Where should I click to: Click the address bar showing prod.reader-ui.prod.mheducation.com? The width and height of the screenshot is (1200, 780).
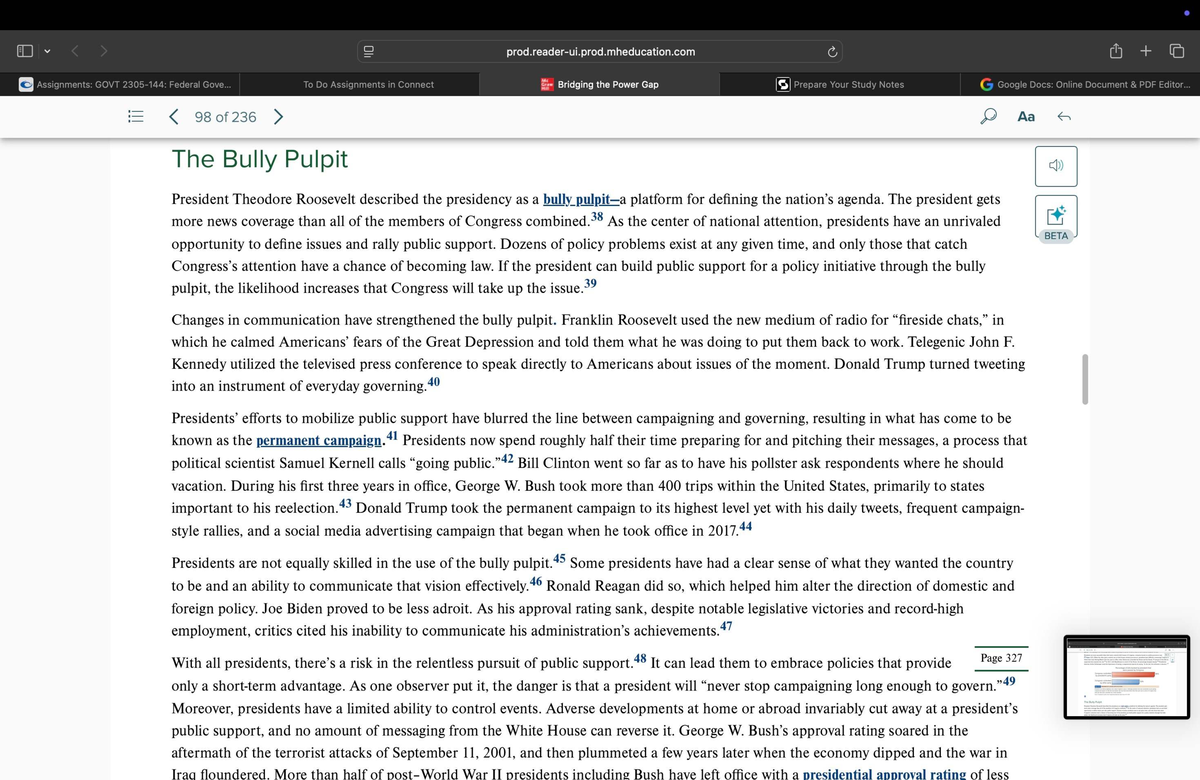coord(600,51)
